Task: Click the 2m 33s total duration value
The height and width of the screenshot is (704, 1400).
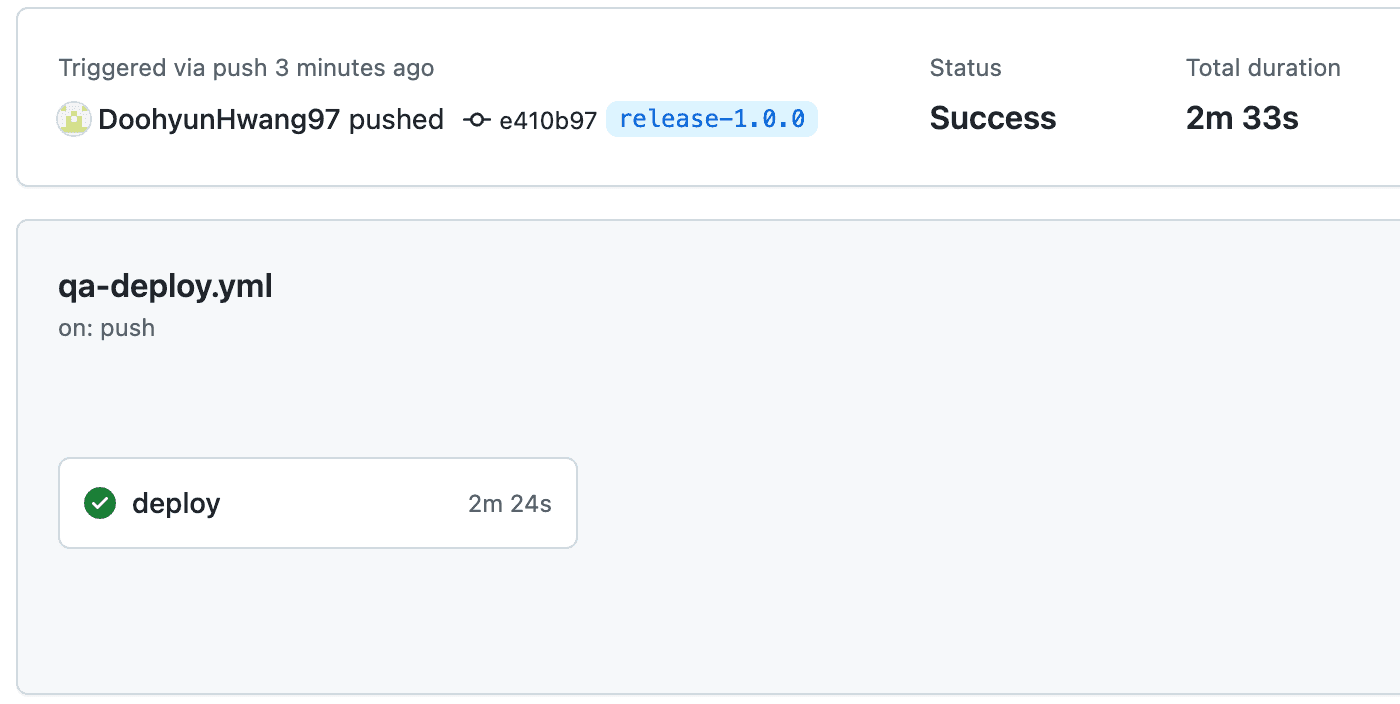Action: pyautogui.click(x=1241, y=118)
